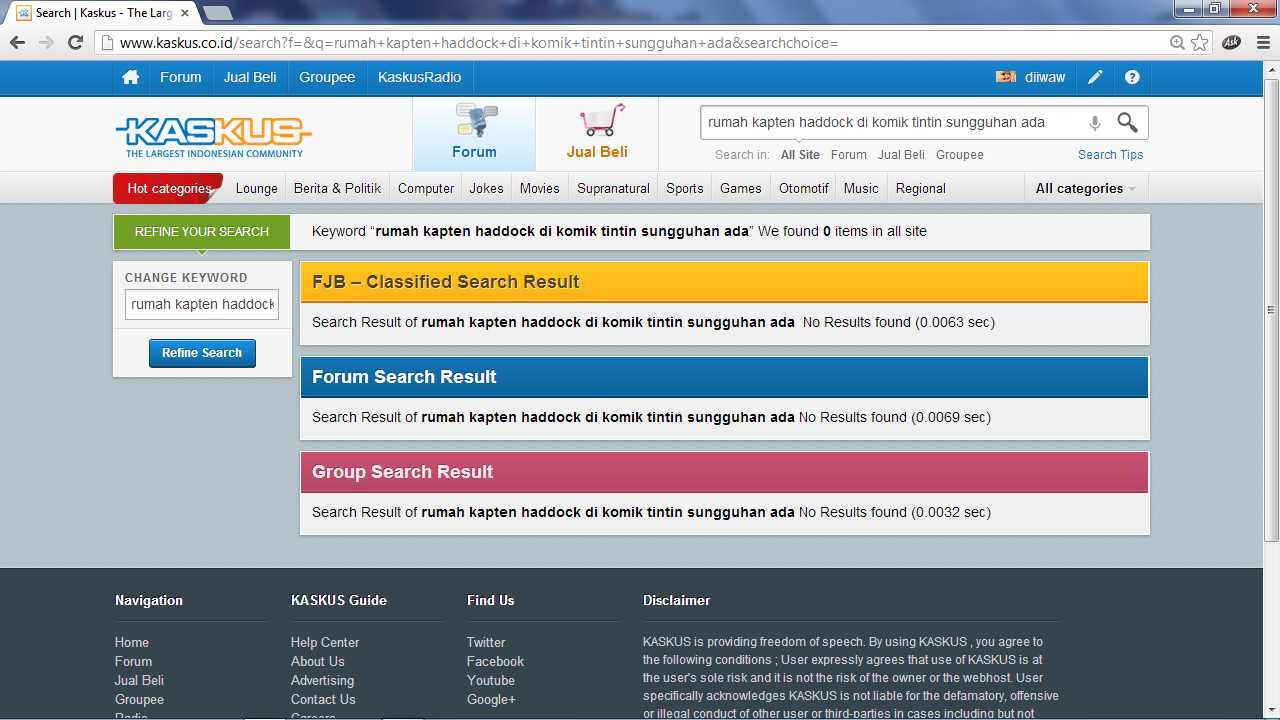
Task: Open the Lounge category
Action: (257, 188)
